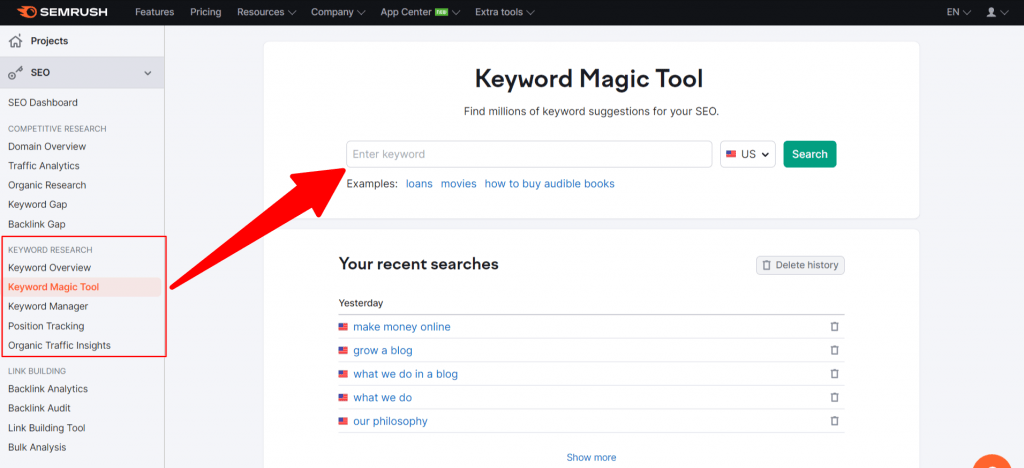The height and width of the screenshot is (468, 1024).
Task: Open Position Tracking in sidebar
Action: coord(46,326)
